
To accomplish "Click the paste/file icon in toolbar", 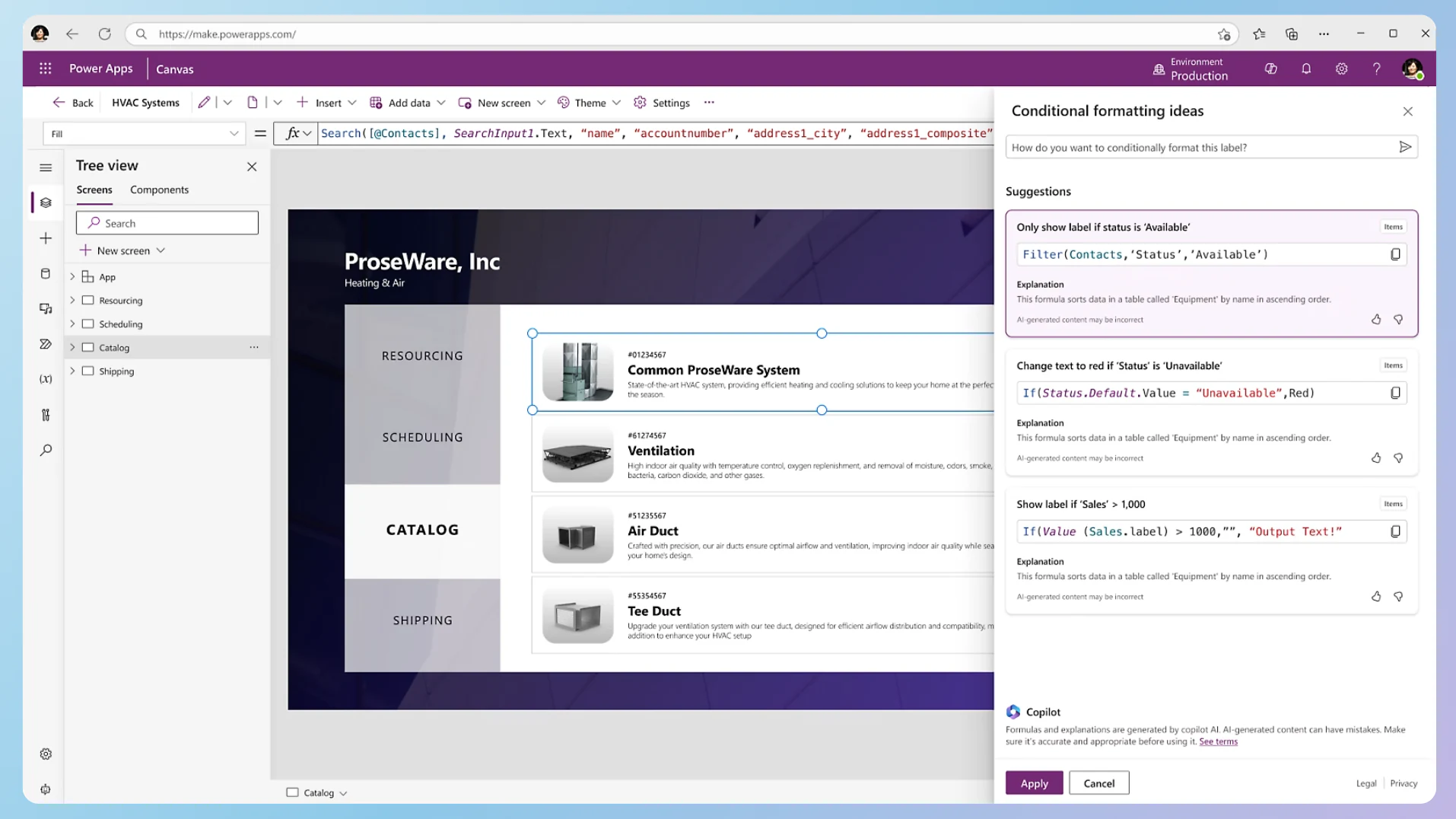I will [x=253, y=103].
